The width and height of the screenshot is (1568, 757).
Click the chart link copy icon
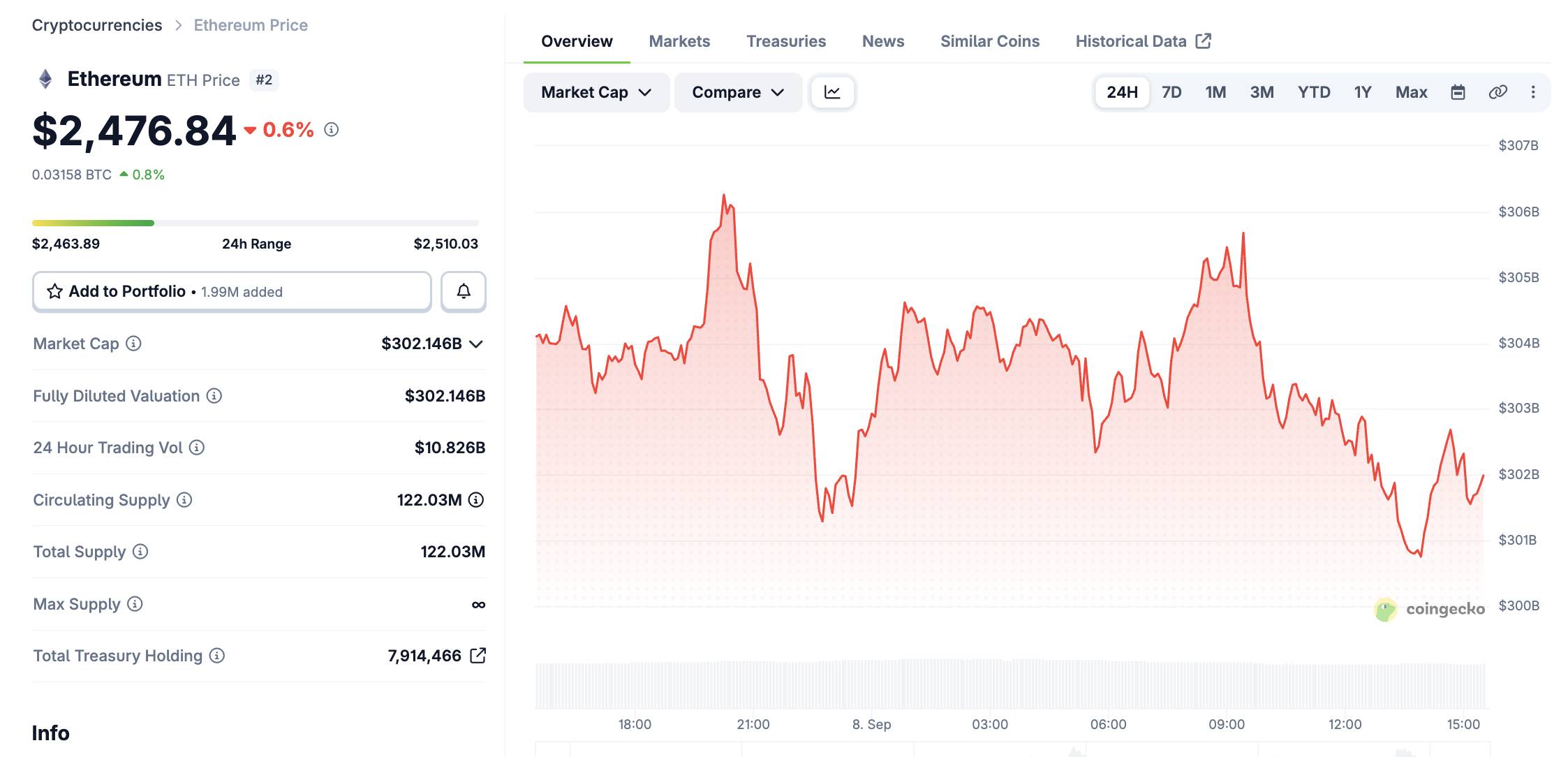coord(1498,92)
